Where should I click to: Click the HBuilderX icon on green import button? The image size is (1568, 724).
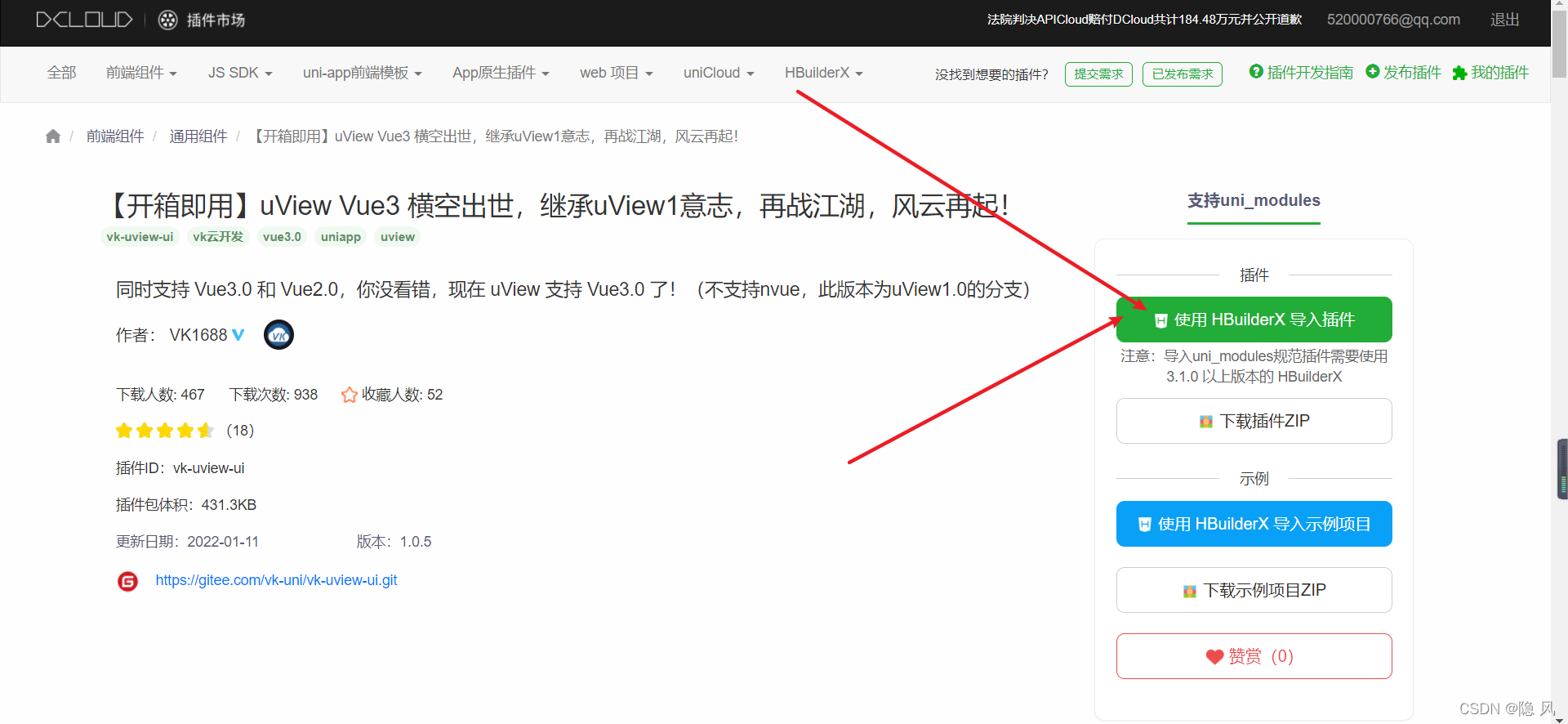coord(1160,320)
